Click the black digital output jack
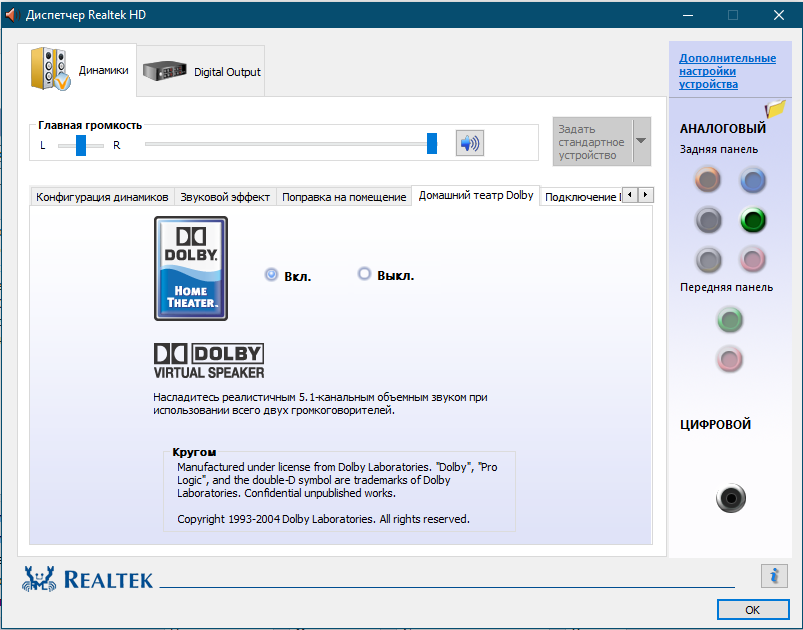 (x=731, y=498)
